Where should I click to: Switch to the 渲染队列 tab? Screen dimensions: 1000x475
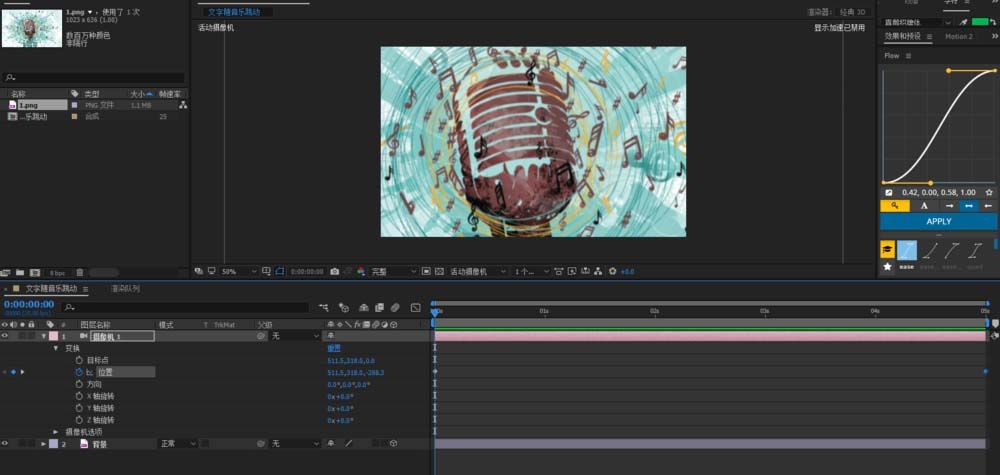point(125,289)
